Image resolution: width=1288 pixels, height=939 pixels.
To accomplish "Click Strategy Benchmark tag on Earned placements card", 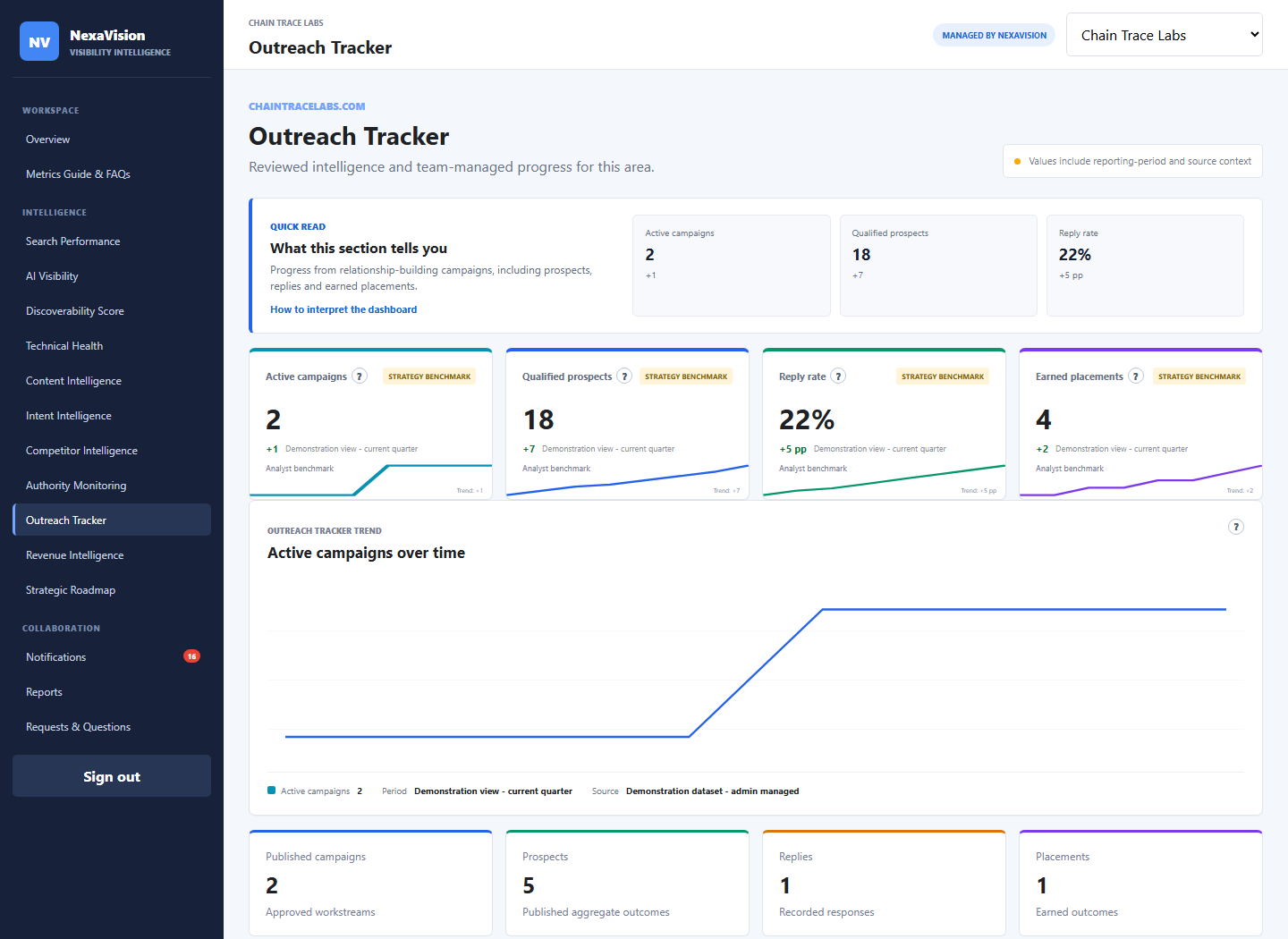I will (1199, 376).
